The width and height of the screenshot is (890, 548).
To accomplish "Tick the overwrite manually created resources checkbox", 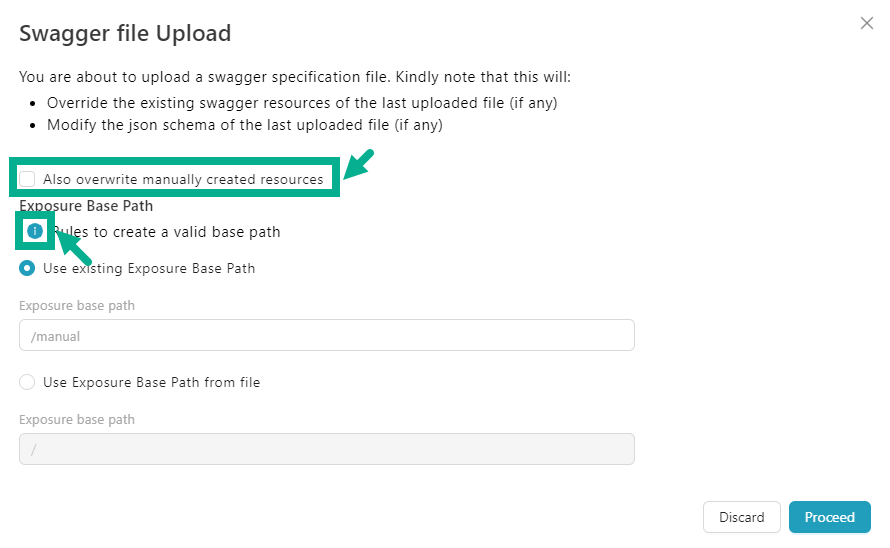I will 28,179.
